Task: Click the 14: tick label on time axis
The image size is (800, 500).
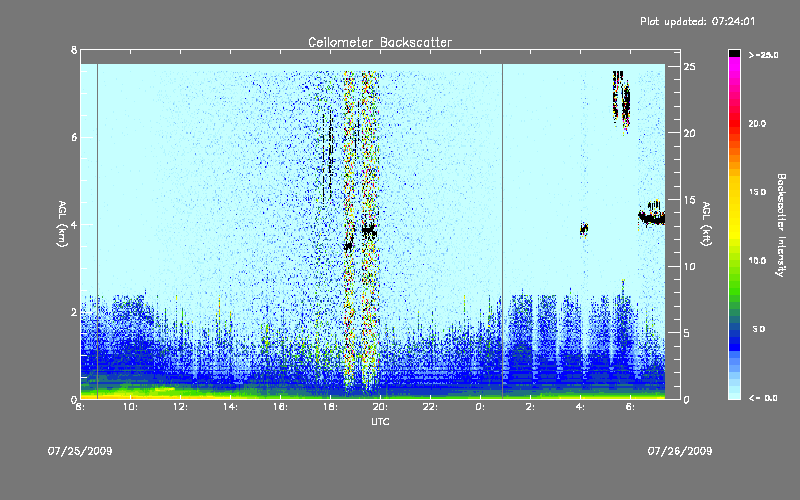Action: click(231, 407)
